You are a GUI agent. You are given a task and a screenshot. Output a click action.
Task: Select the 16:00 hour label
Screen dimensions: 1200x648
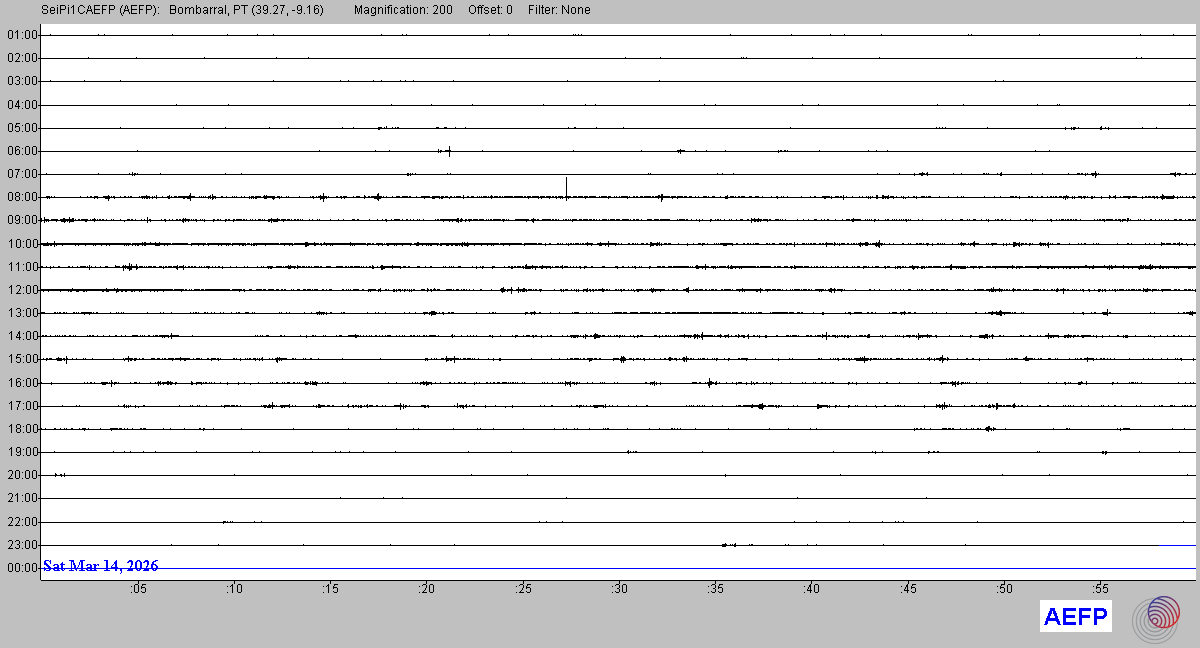pos(22,383)
